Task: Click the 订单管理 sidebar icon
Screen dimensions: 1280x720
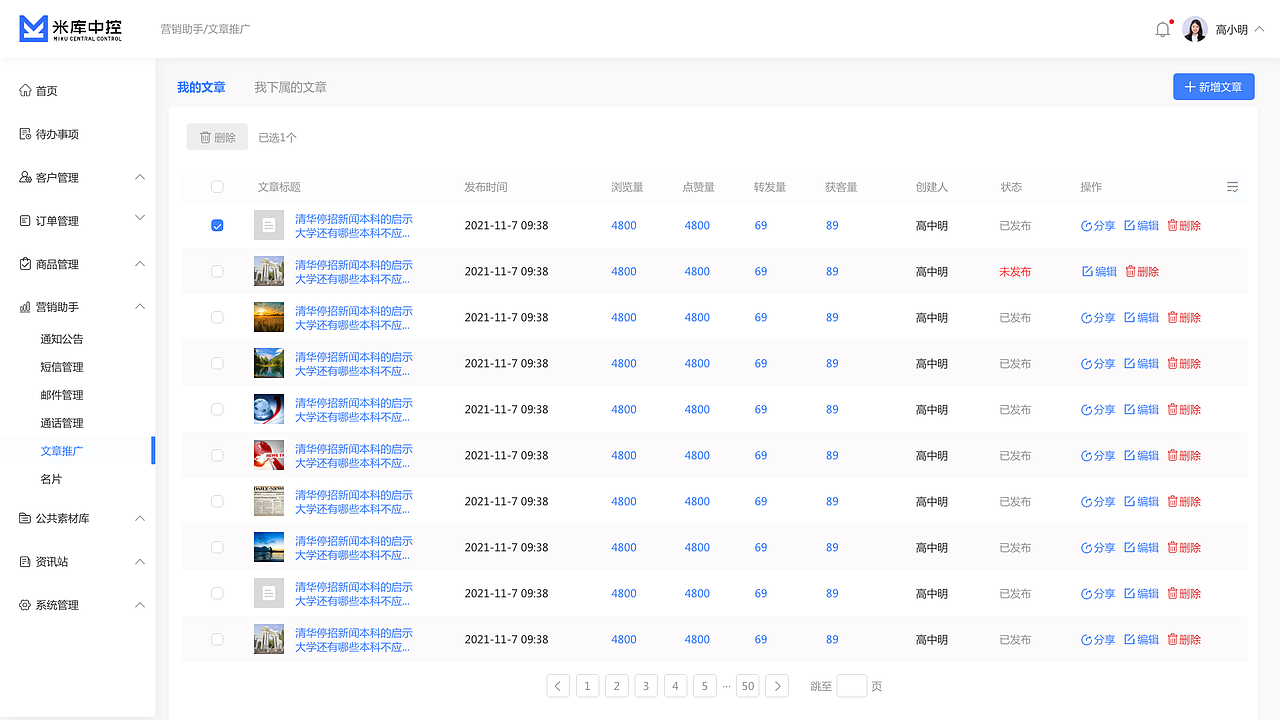Action: (25, 221)
